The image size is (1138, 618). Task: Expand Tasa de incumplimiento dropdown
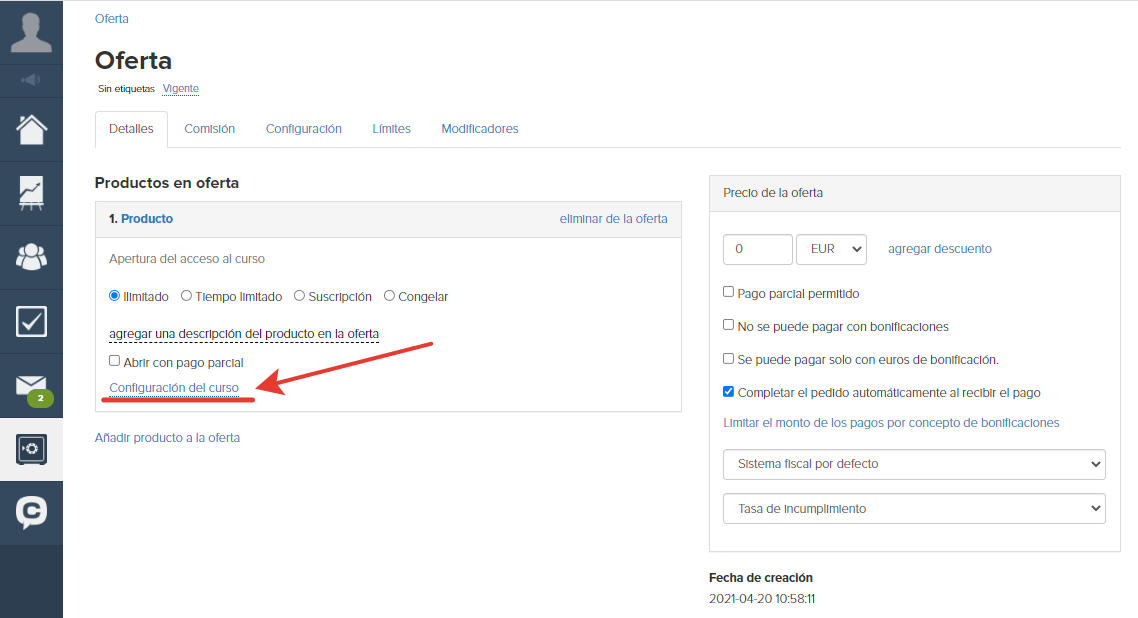(914, 508)
